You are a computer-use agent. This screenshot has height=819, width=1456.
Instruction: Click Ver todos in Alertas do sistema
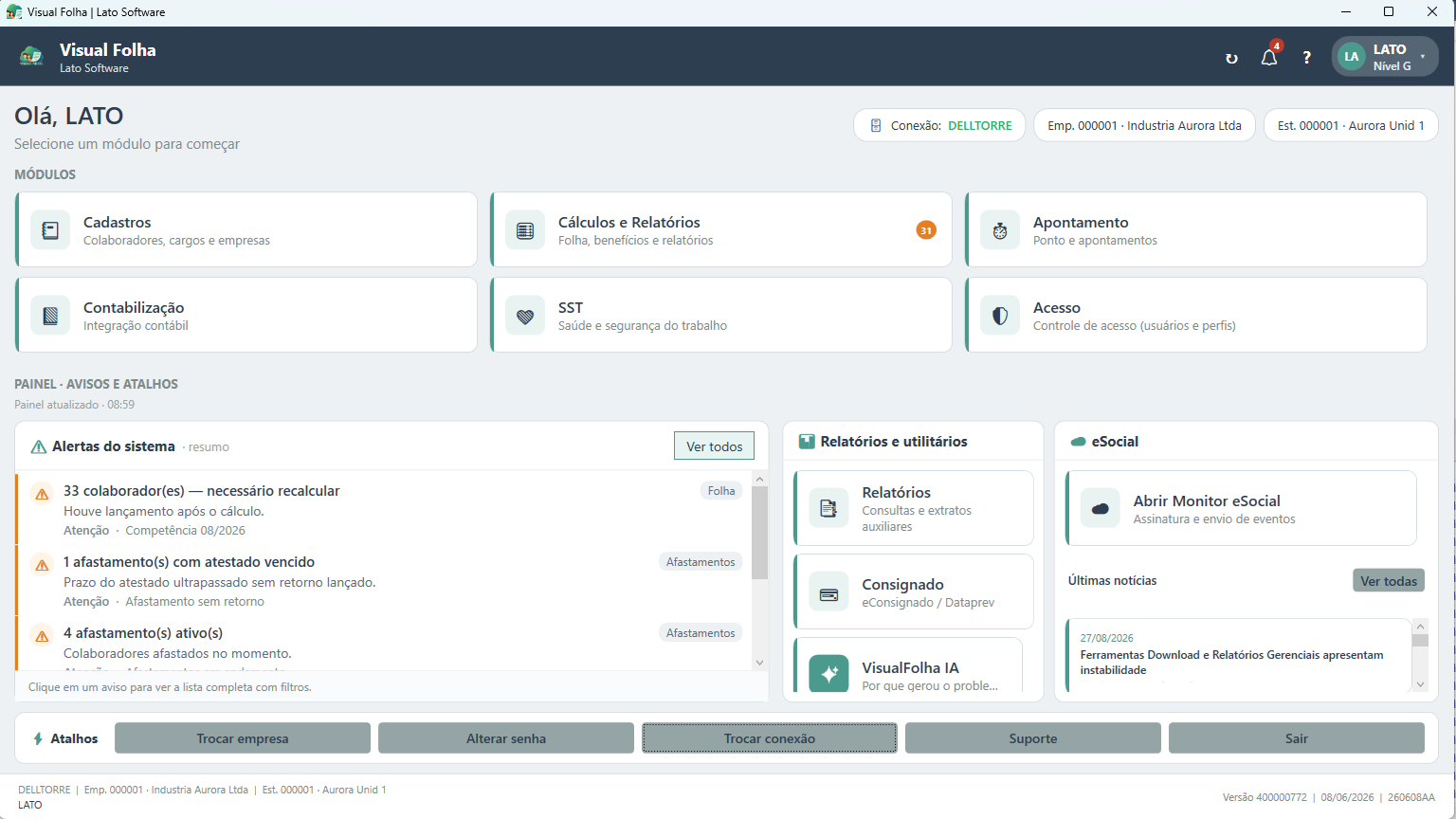(714, 446)
